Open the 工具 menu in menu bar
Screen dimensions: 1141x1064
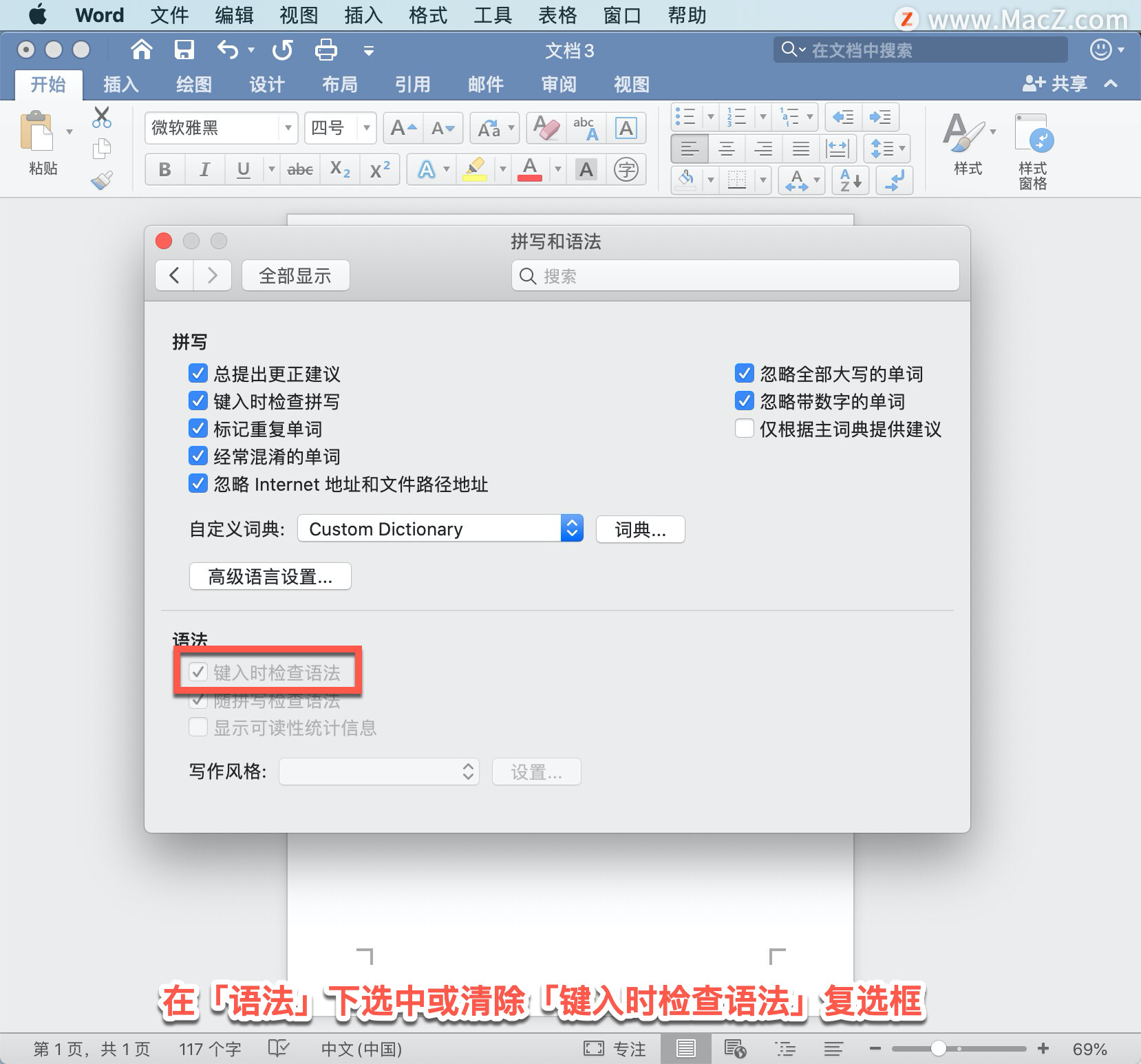pos(493,15)
